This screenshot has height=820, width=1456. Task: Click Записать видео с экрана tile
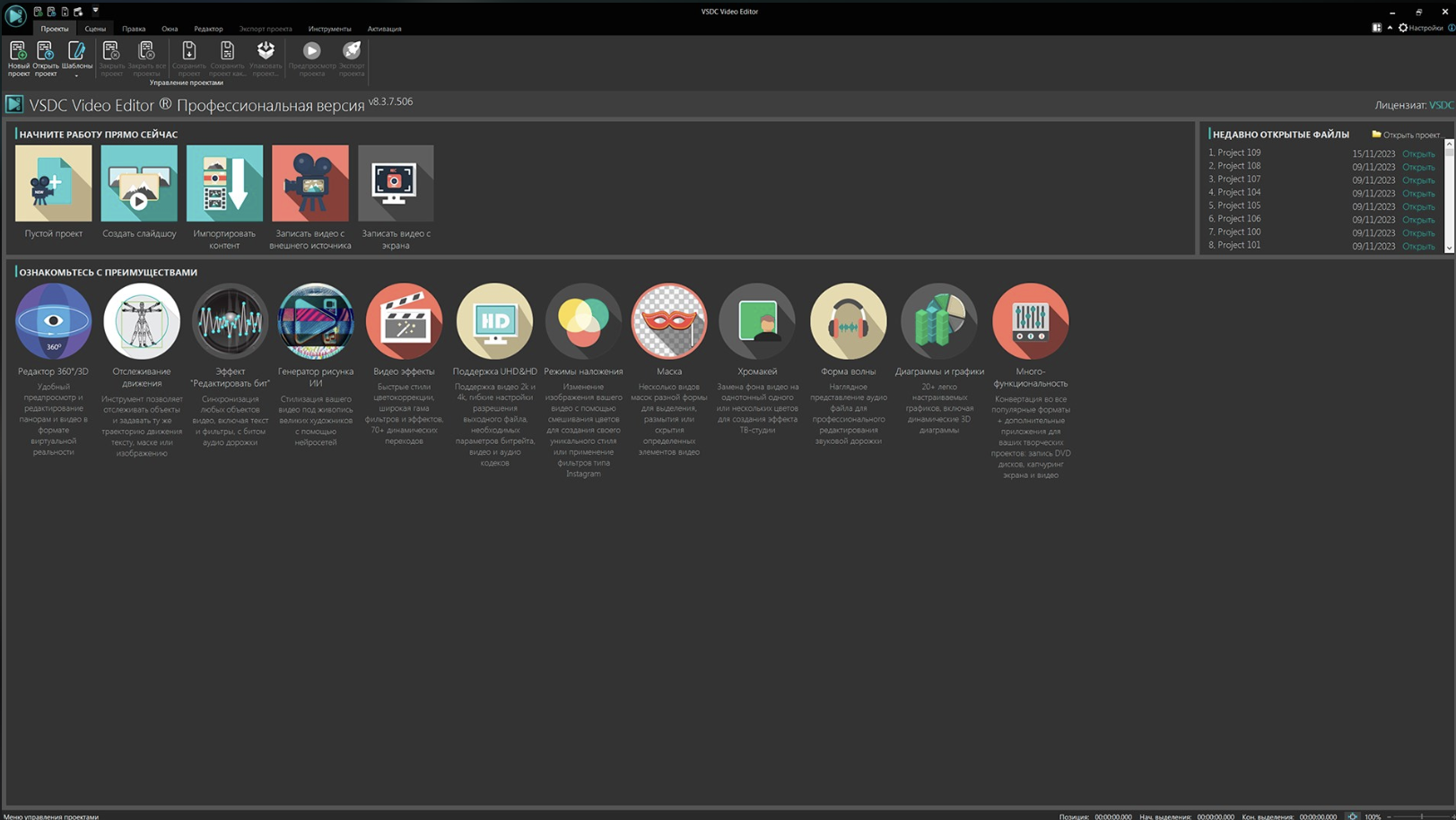pyautogui.click(x=396, y=183)
